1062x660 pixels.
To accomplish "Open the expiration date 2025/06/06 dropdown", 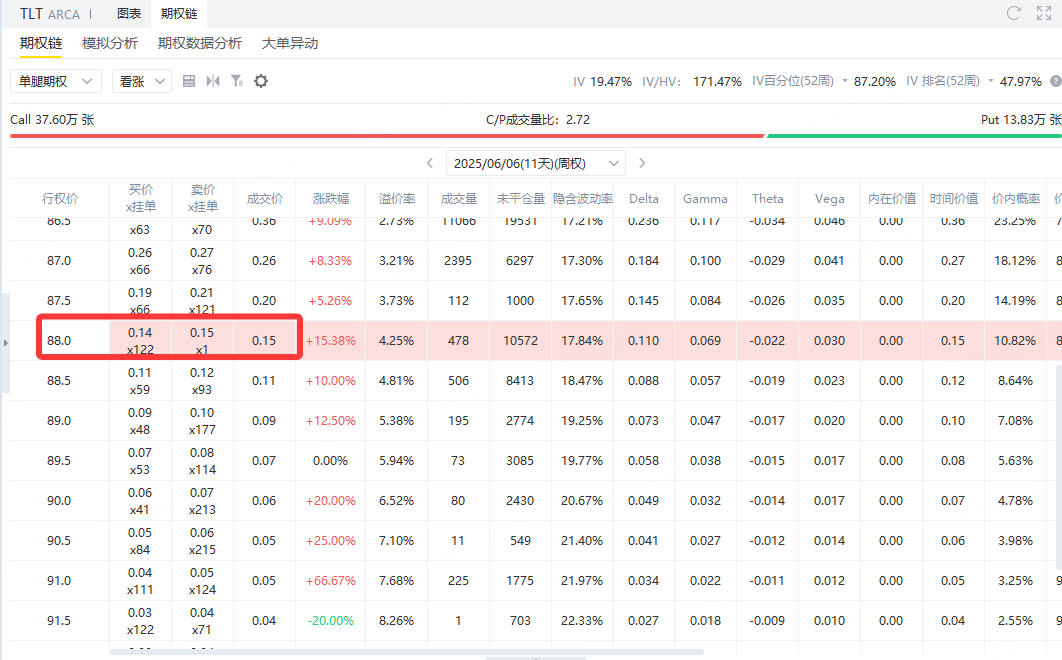I will coord(536,163).
